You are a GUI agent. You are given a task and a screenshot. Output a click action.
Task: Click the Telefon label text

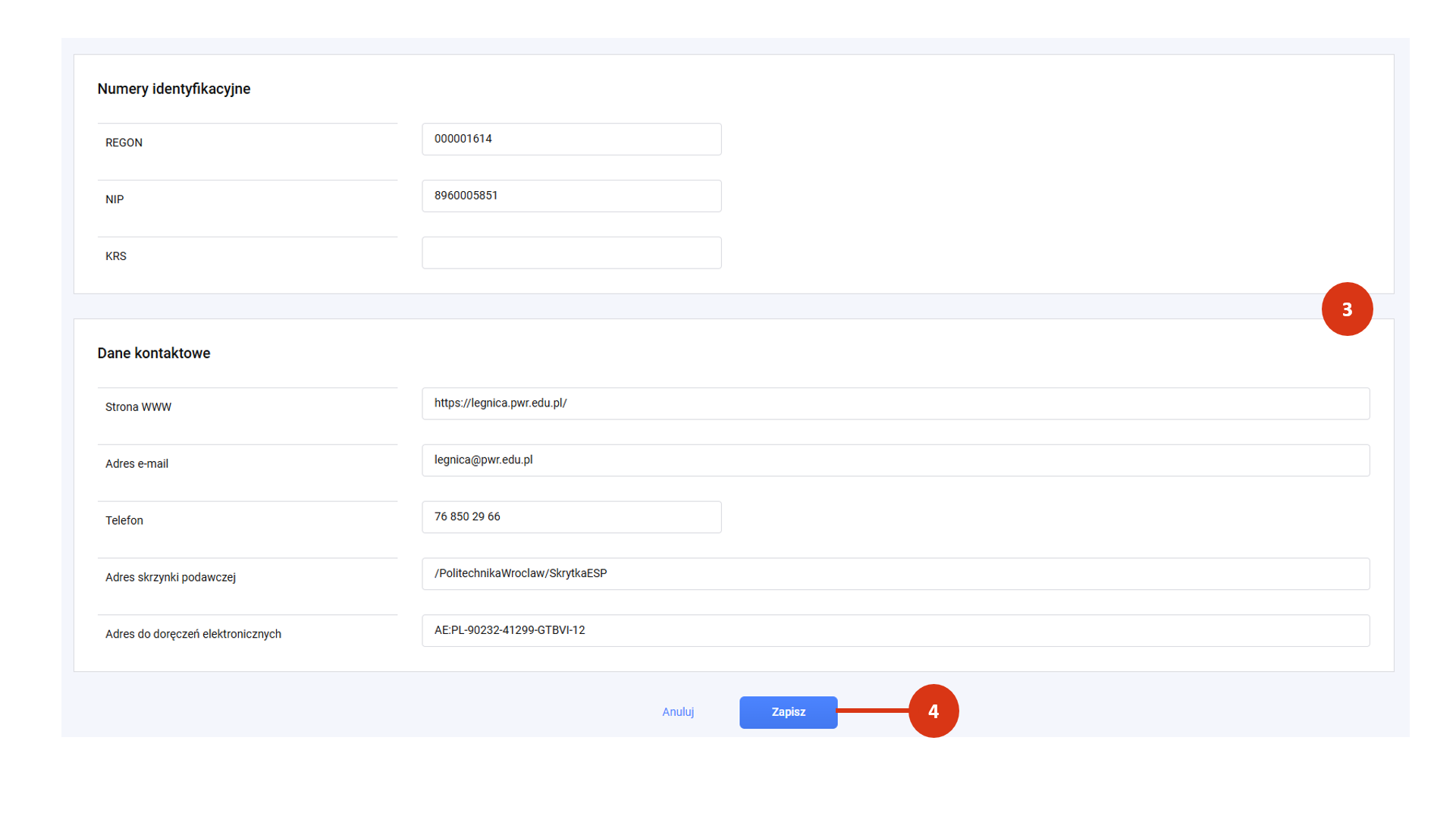(124, 521)
